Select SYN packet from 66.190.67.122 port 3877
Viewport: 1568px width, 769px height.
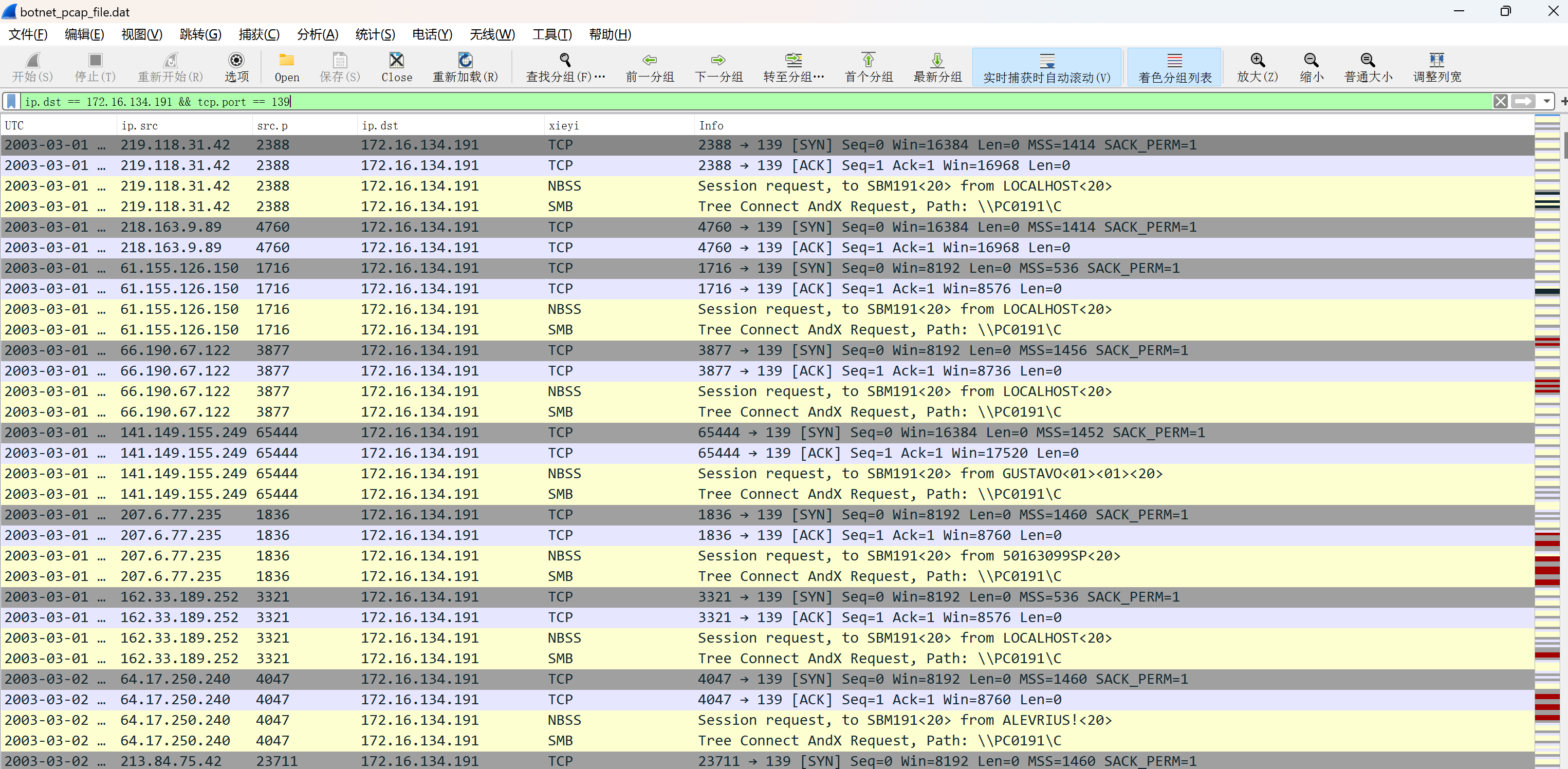tap(767, 350)
